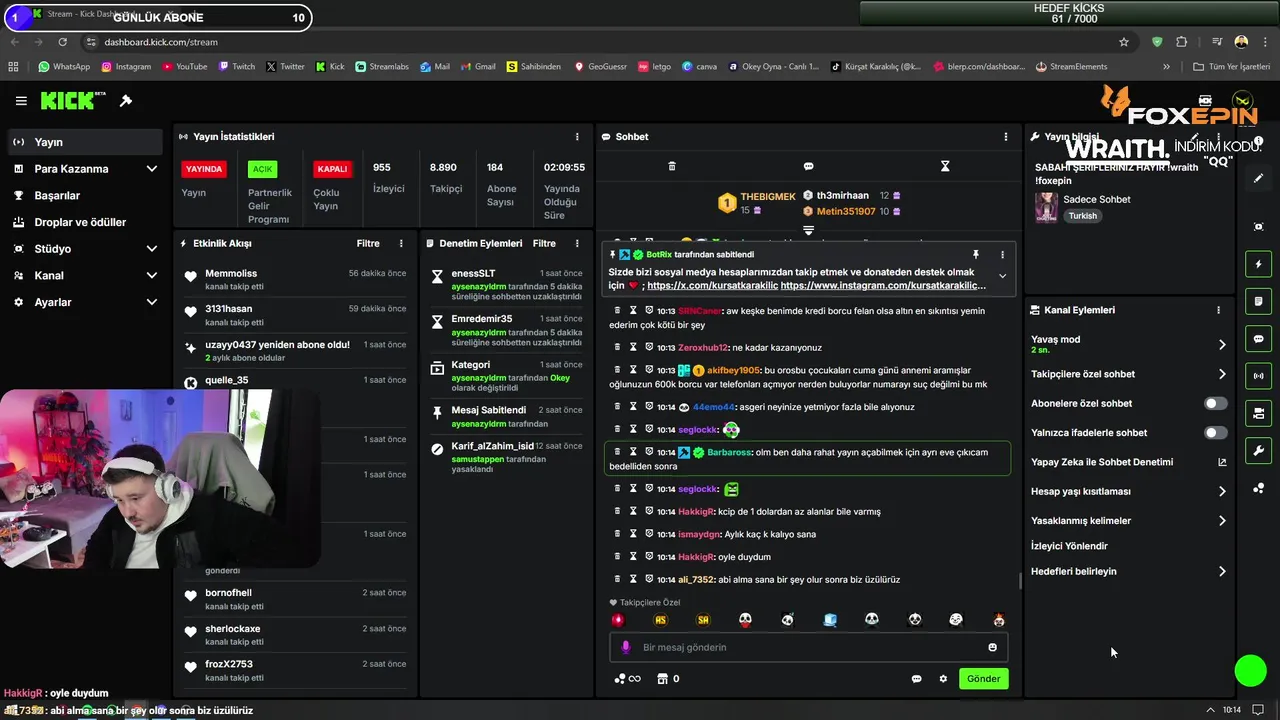Click the username Memmoliss in Etkinlik Akışı
The width and height of the screenshot is (1280, 720).
[x=231, y=274]
